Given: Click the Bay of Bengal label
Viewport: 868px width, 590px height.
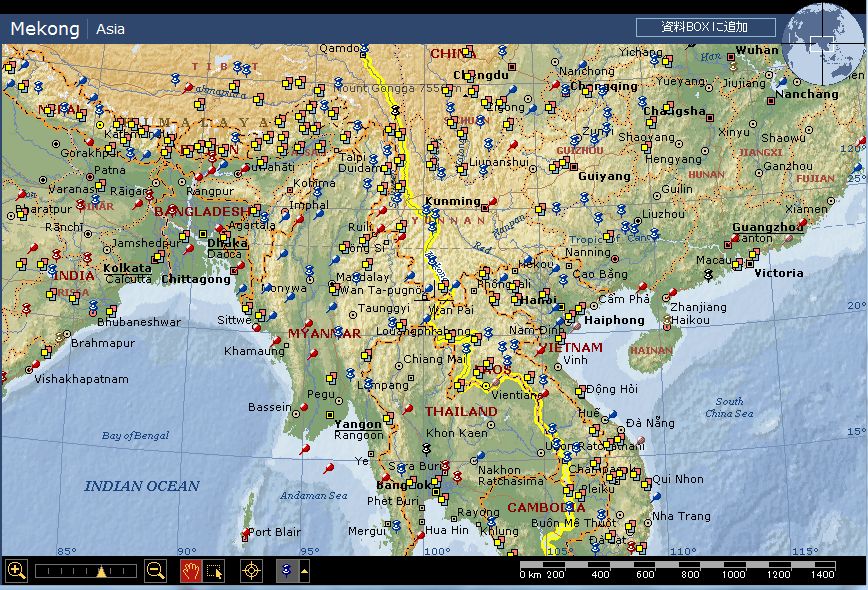Looking at the screenshot, I should click(x=135, y=436).
